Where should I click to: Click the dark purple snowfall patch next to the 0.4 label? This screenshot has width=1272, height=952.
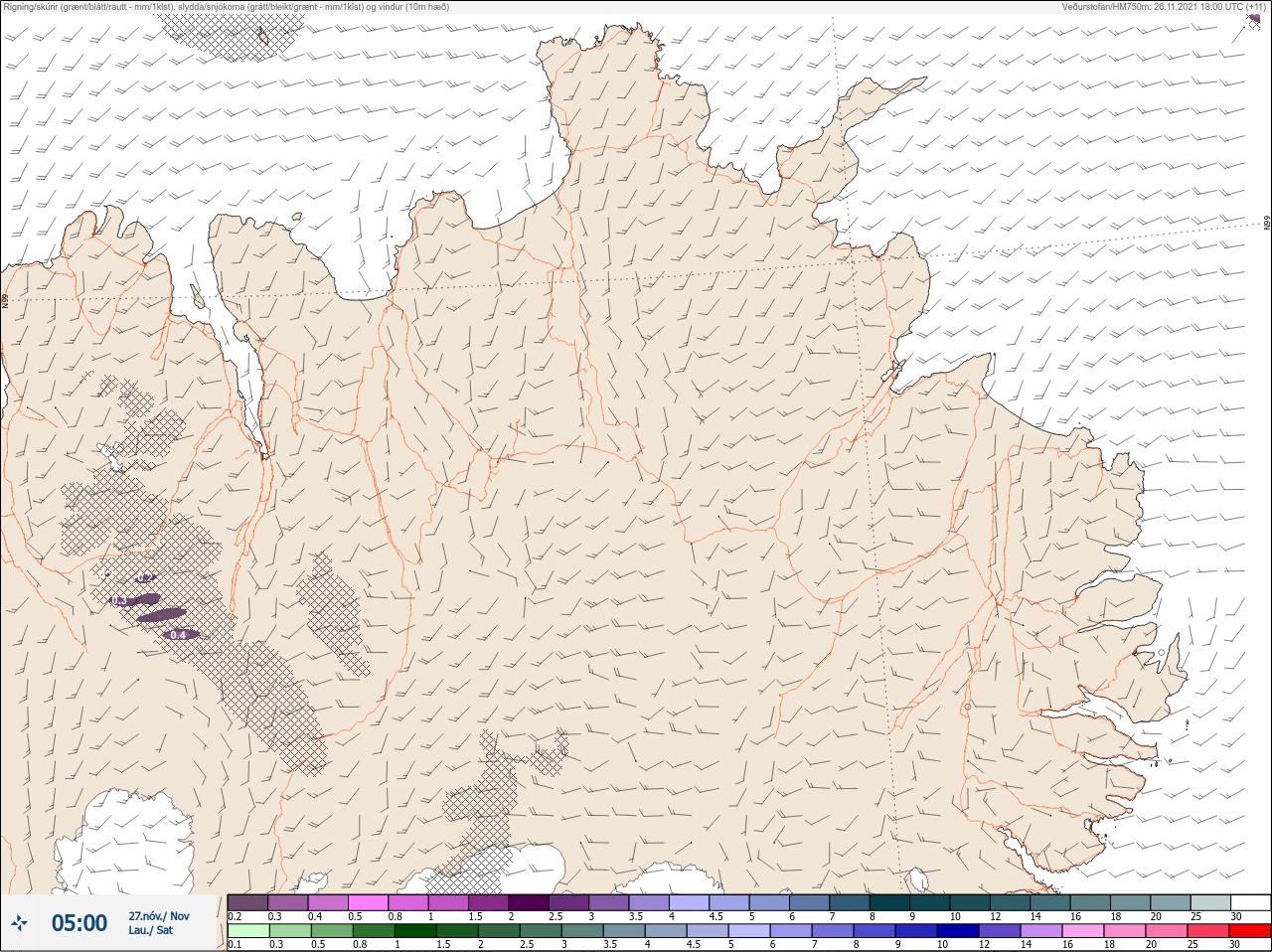(x=160, y=616)
